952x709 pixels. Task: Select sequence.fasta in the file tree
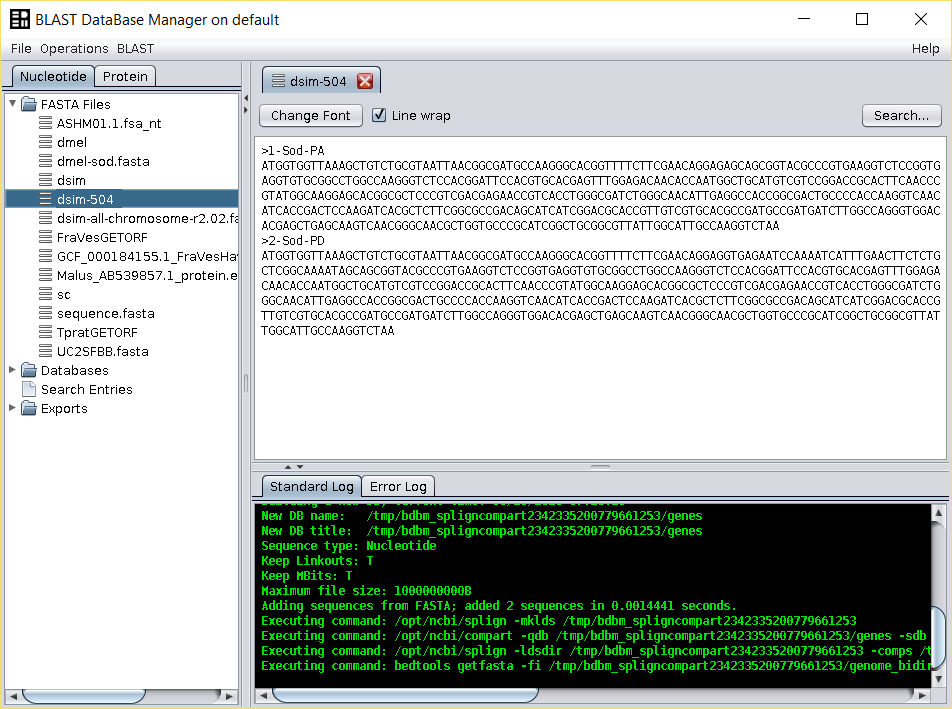(x=105, y=314)
